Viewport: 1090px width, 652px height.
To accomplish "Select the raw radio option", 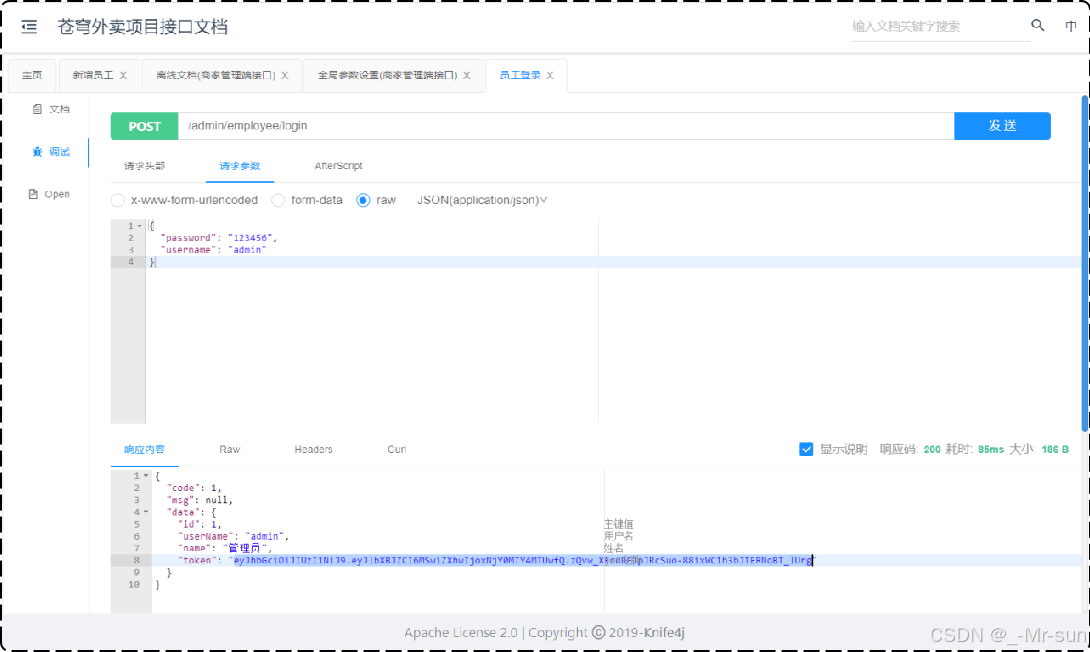I will click(x=363, y=200).
